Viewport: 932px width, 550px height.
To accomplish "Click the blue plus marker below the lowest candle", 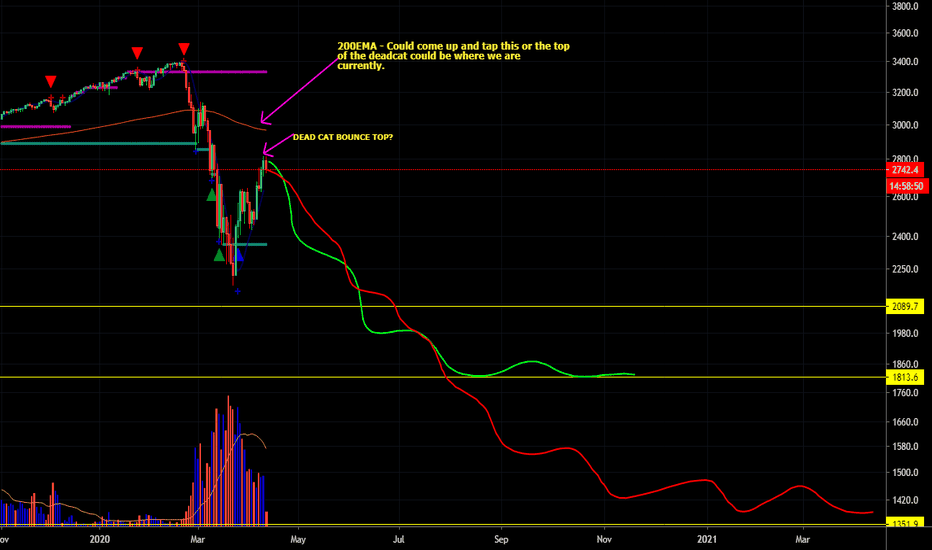I will [238, 291].
